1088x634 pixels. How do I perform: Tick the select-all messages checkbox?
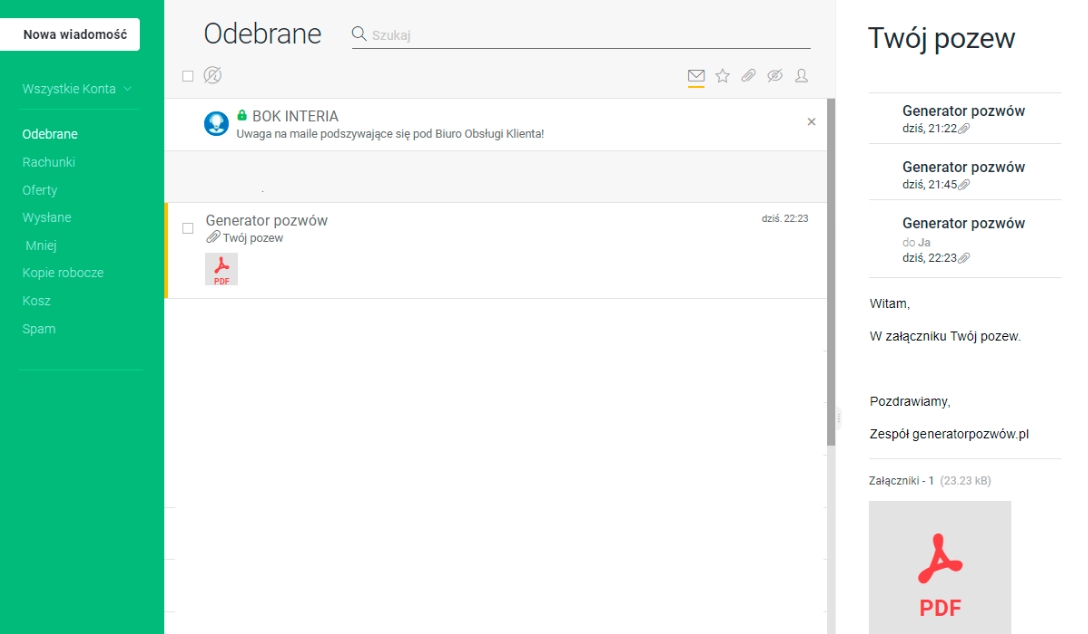tap(188, 76)
